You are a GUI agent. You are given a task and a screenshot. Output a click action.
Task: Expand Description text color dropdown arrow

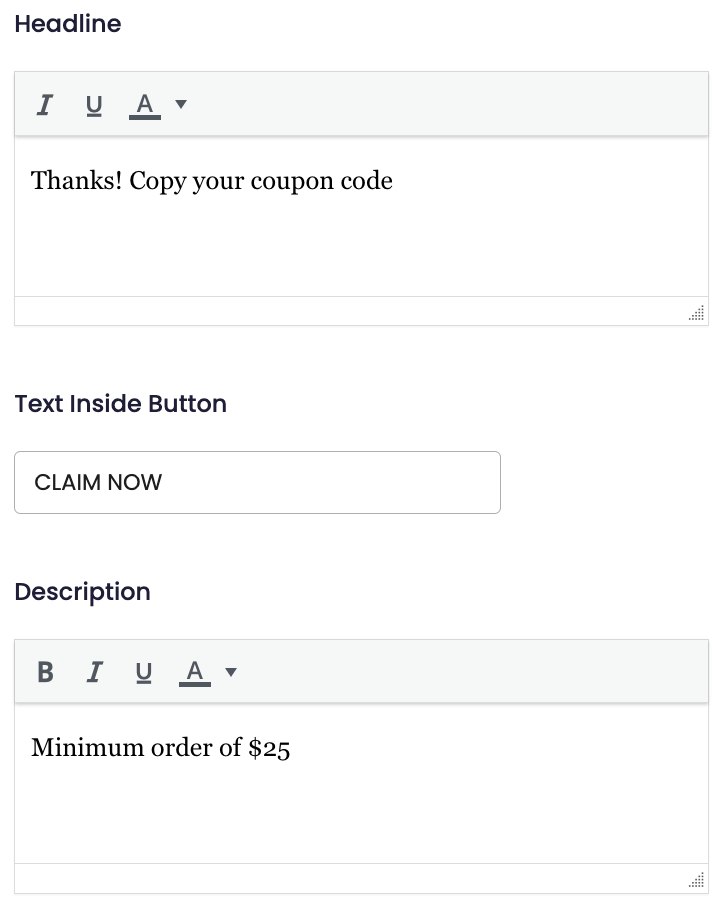click(x=231, y=672)
